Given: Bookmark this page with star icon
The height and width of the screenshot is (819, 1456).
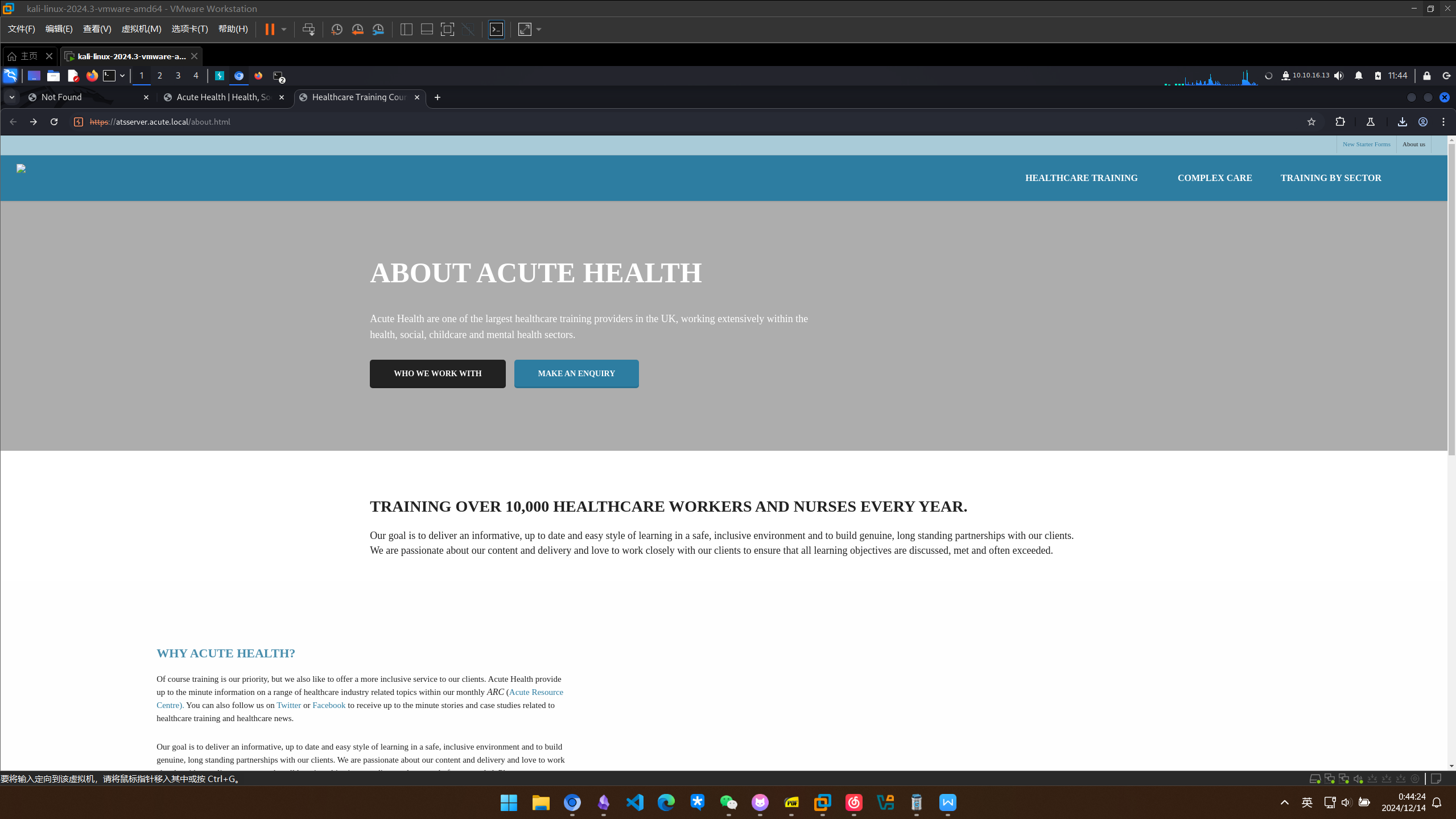Looking at the screenshot, I should click(x=1311, y=122).
